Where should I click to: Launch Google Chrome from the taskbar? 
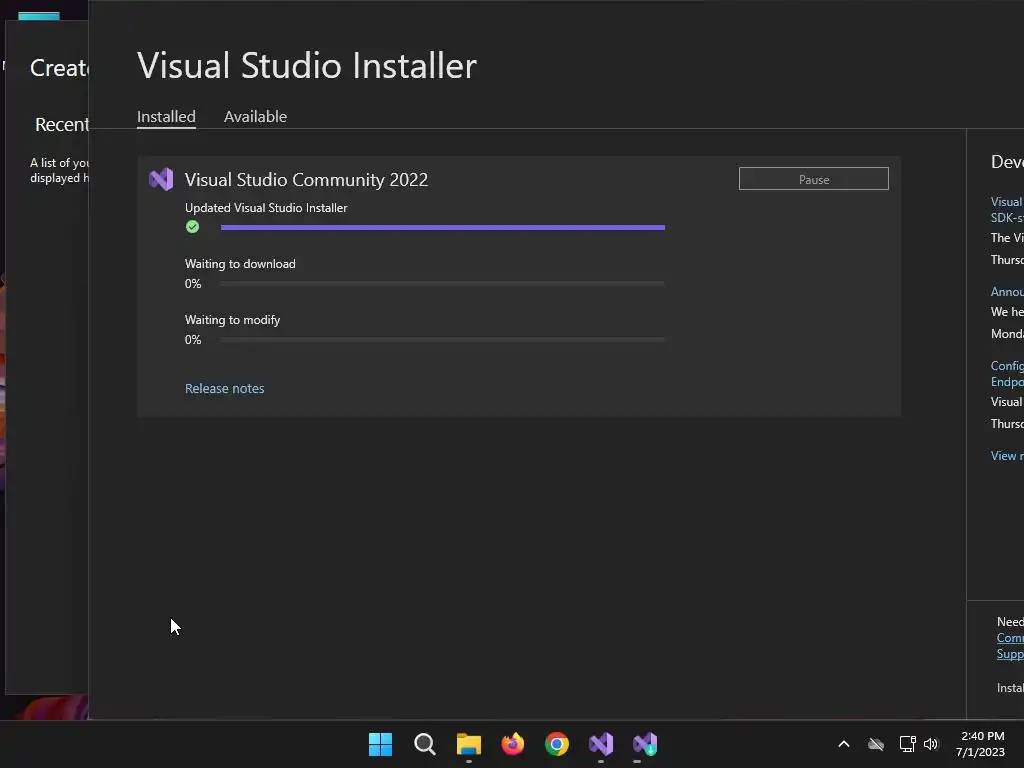tap(556, 744)
